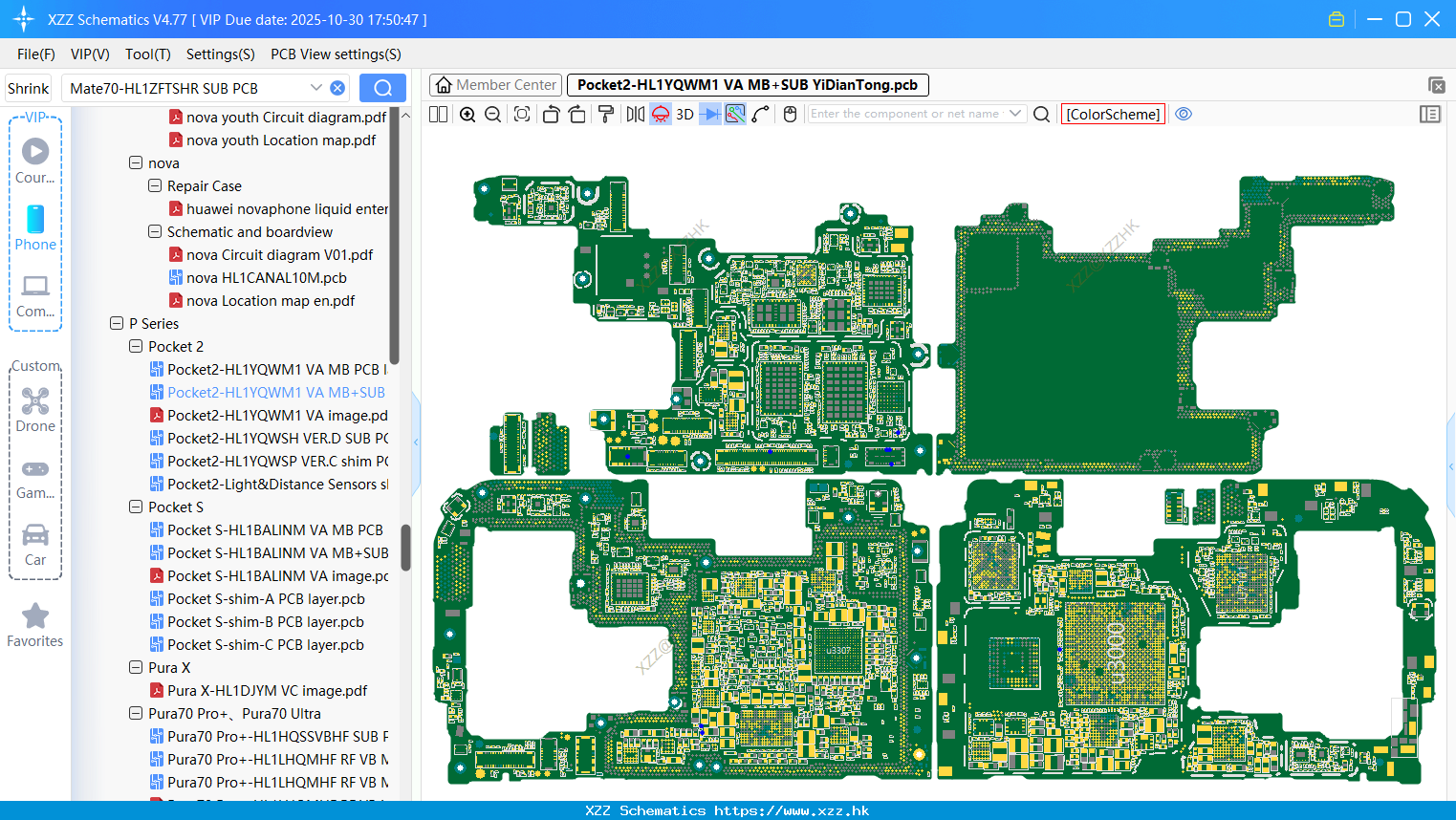
Task: Collapse the Pocket S node
Action: 136,507
